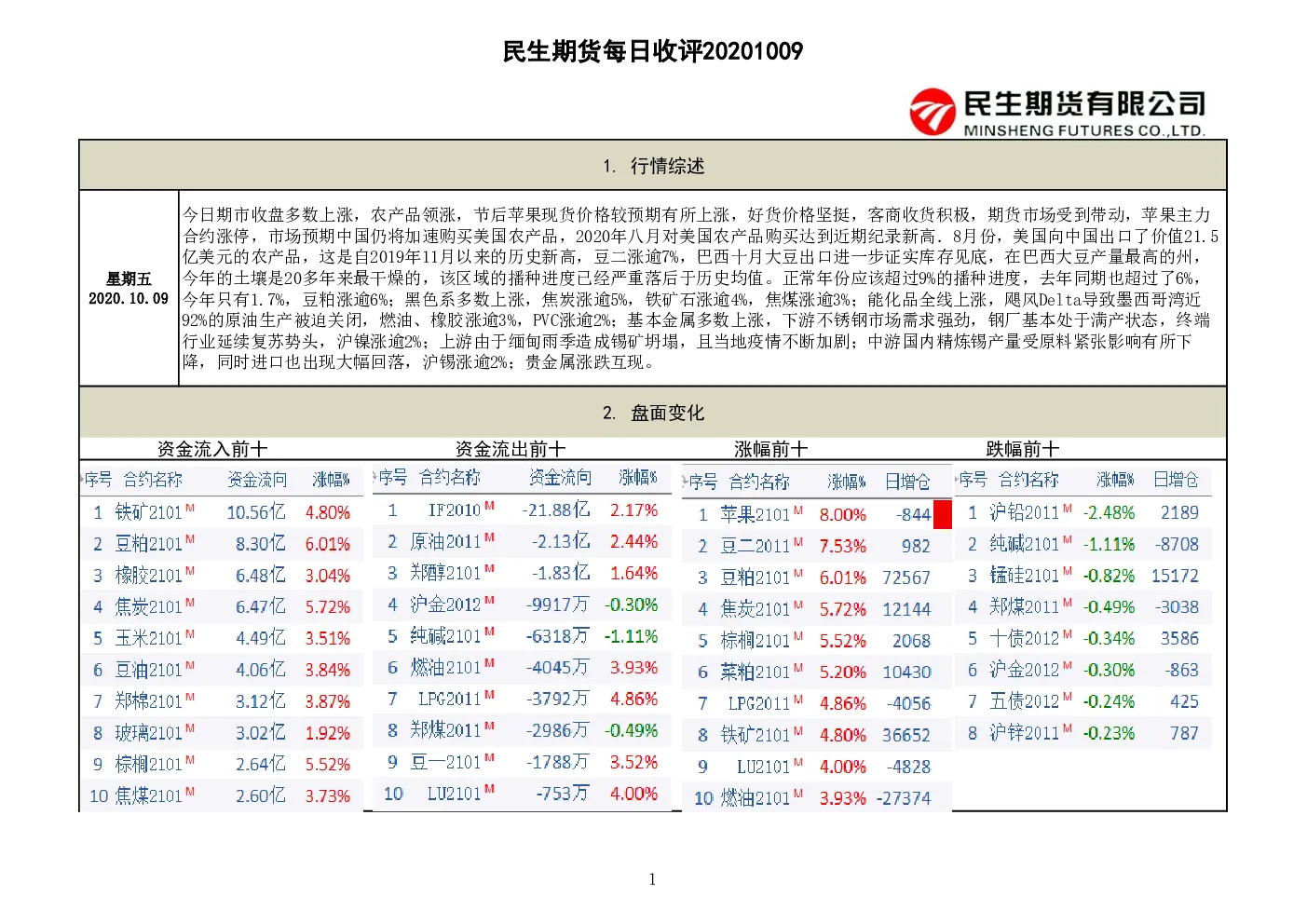Click contract 沪锌2011 in losers table
The image size is (1307, 924).
click(x=1025, y=733)
